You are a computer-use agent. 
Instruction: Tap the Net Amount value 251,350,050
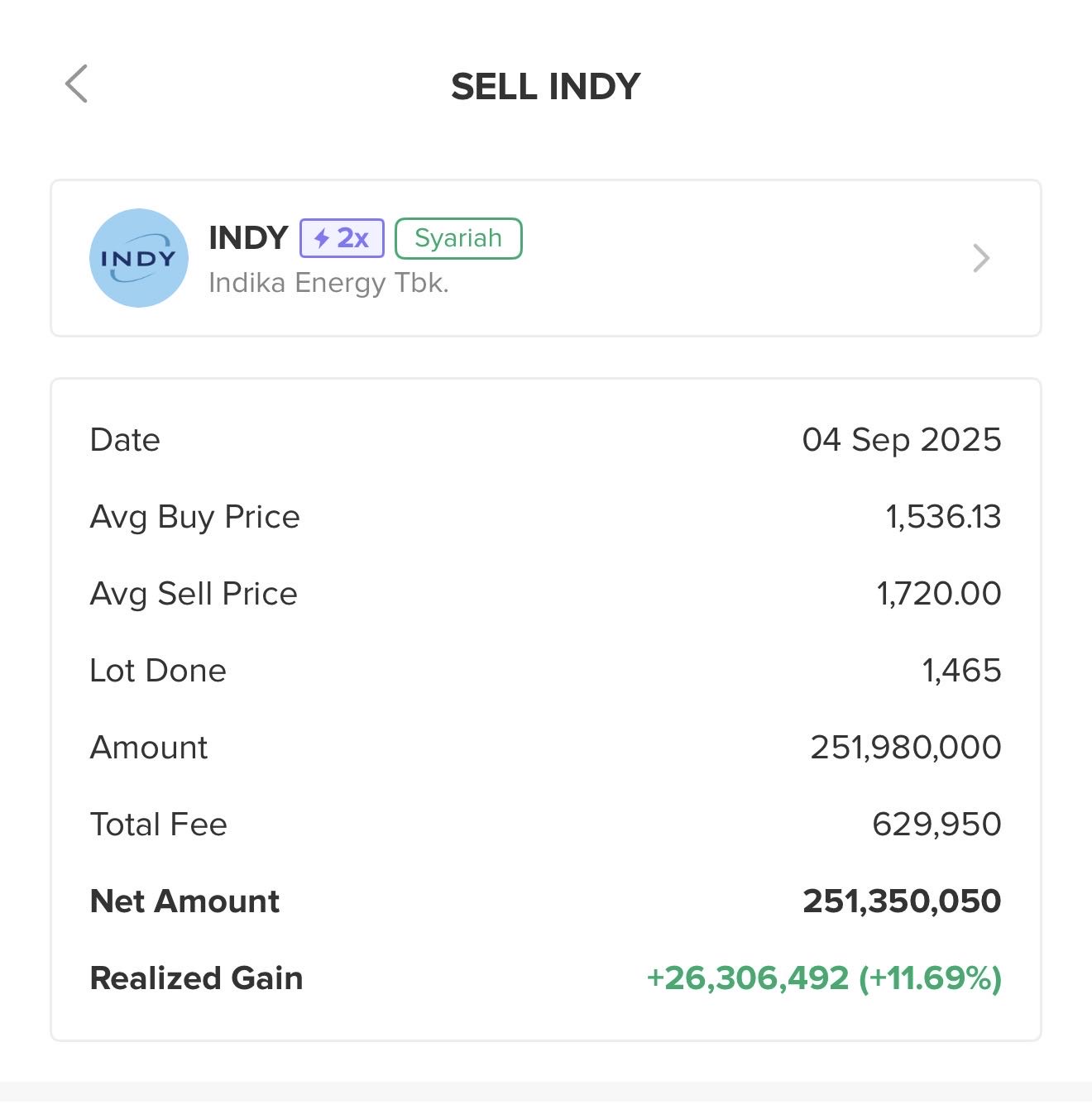coord(902,901)
